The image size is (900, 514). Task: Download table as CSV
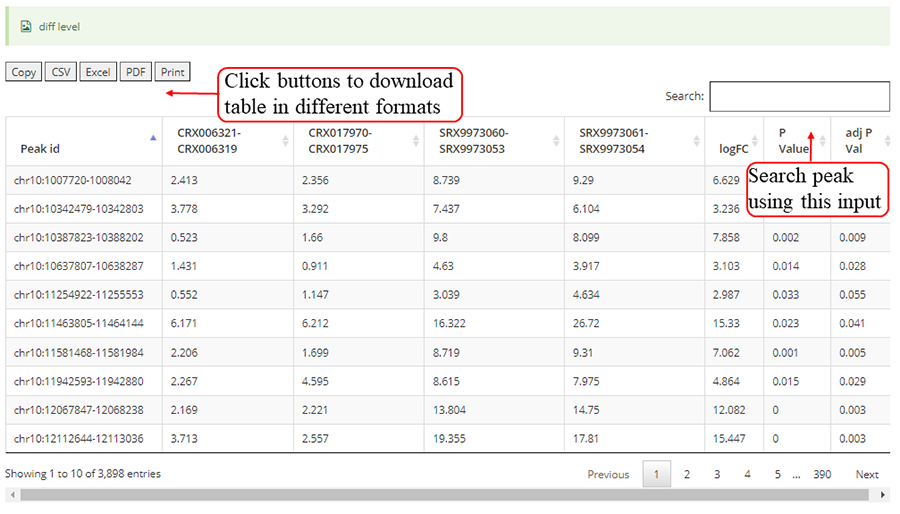pos(59,72)
